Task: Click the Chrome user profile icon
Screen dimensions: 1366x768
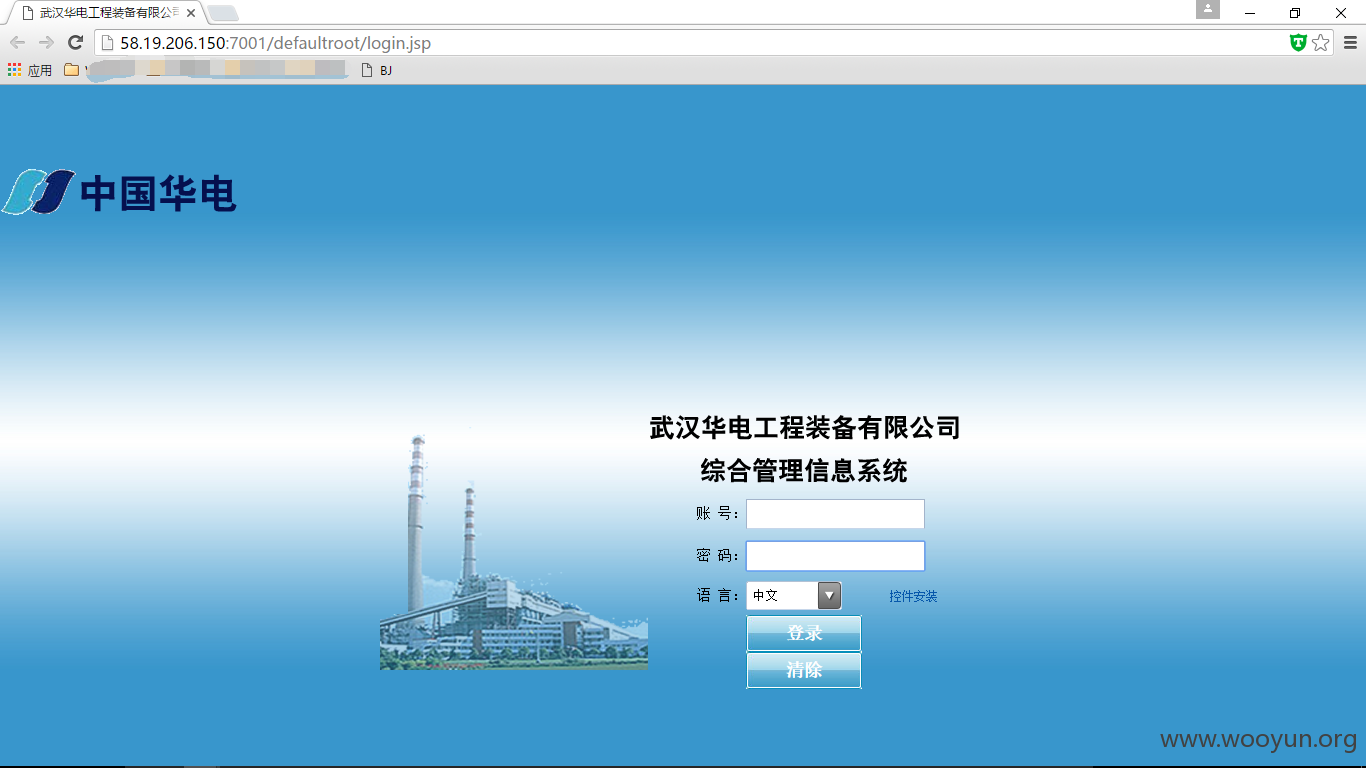Action: click(1208, 9)
